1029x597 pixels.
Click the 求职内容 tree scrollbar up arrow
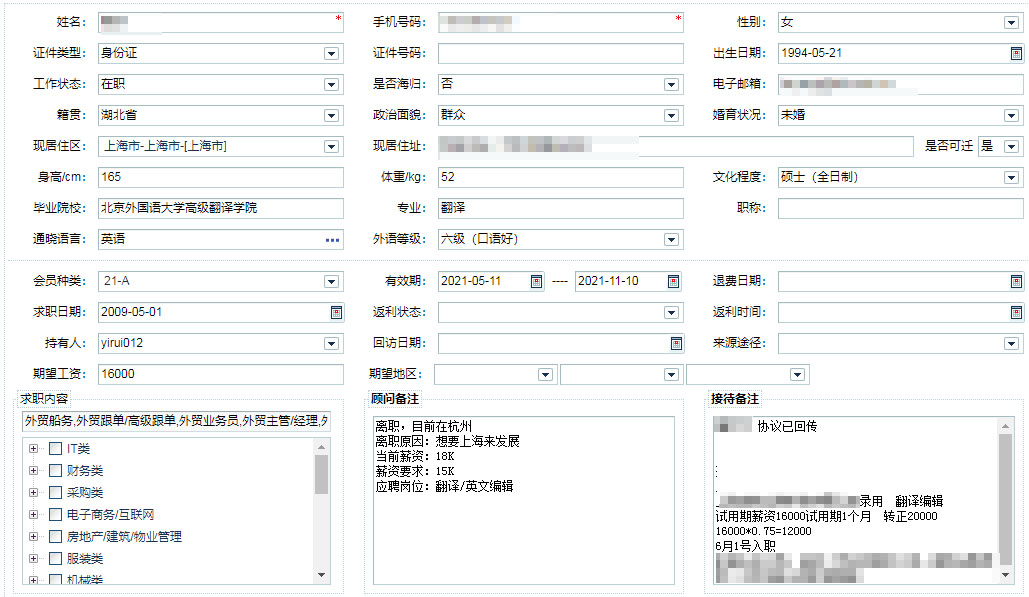[322, 447]
